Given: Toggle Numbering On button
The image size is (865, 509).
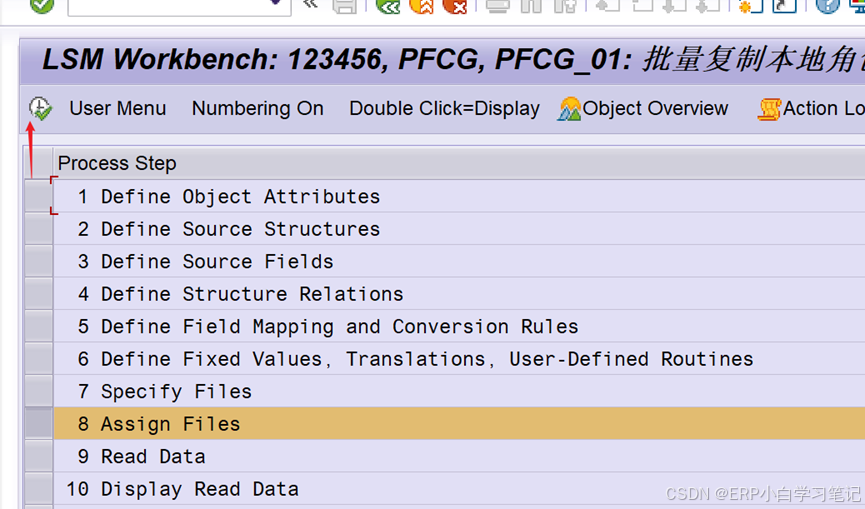Looking at the screenshot, I should point(258,109).
